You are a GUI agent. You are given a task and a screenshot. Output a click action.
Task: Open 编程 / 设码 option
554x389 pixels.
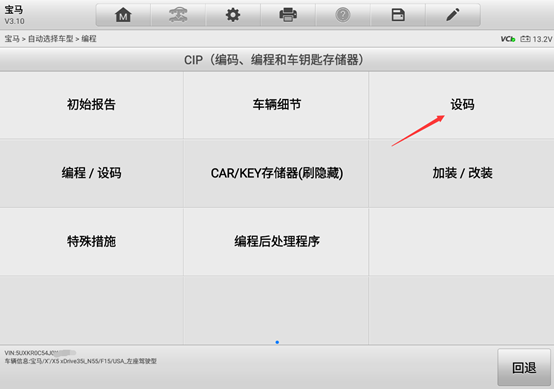[92, 173]
